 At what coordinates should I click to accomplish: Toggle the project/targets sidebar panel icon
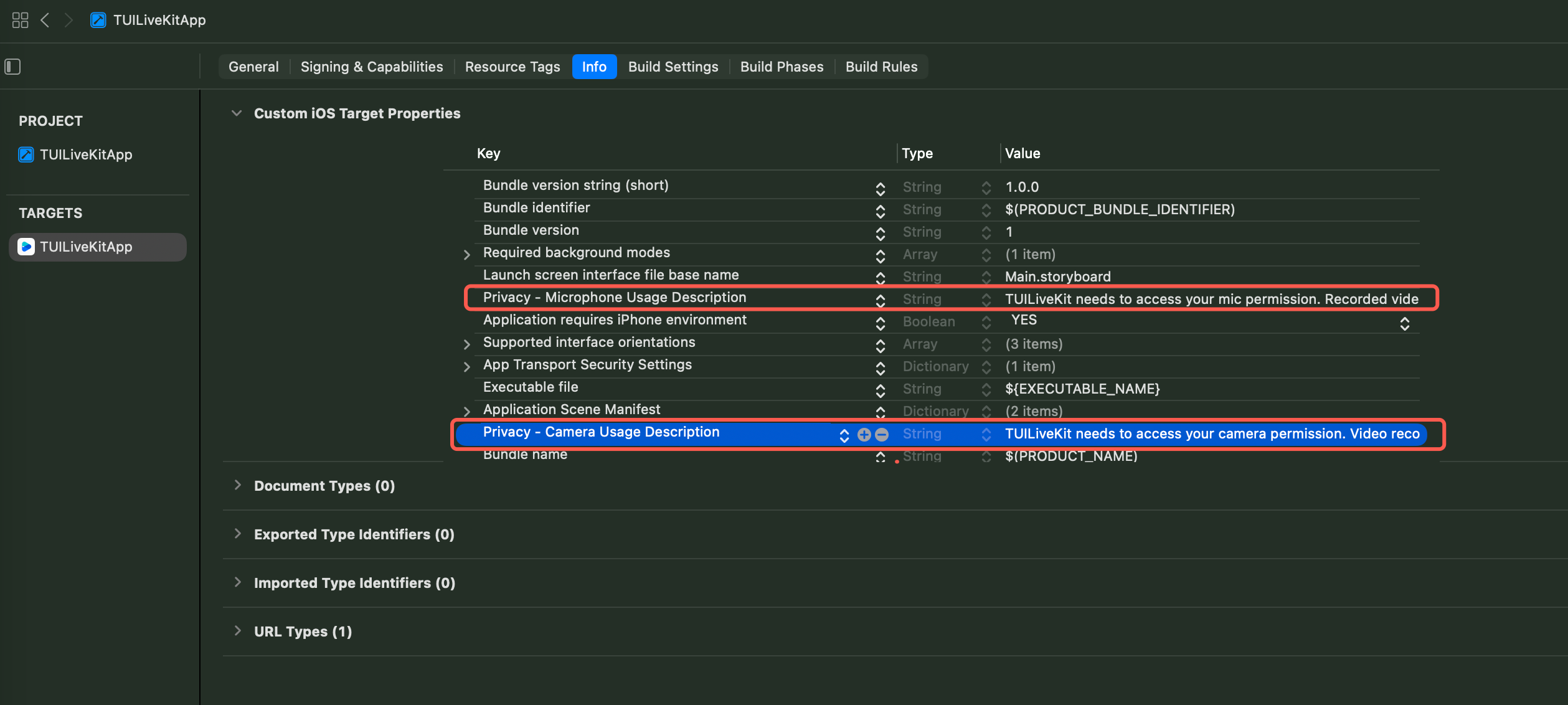pos(13,67)
